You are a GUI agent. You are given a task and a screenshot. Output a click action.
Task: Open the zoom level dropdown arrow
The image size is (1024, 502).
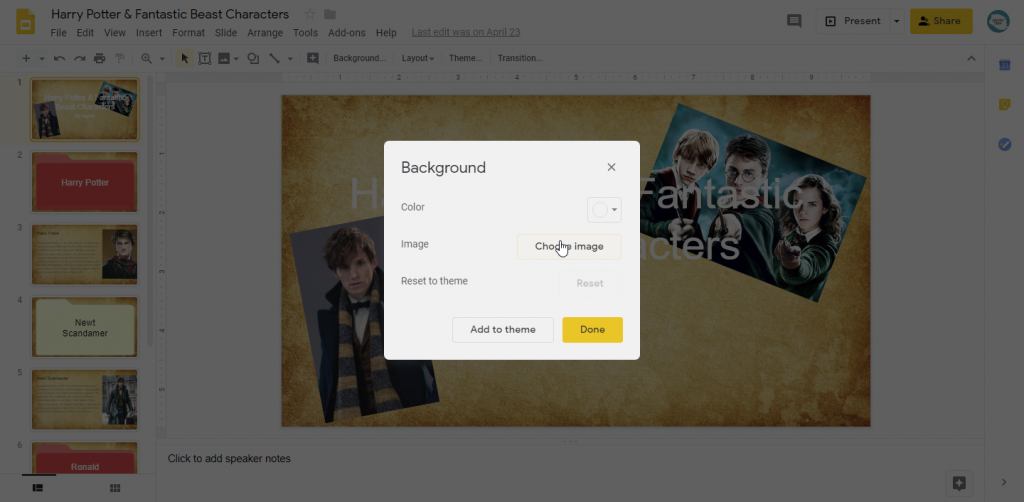pyautogui.click(x=162, y=59)
